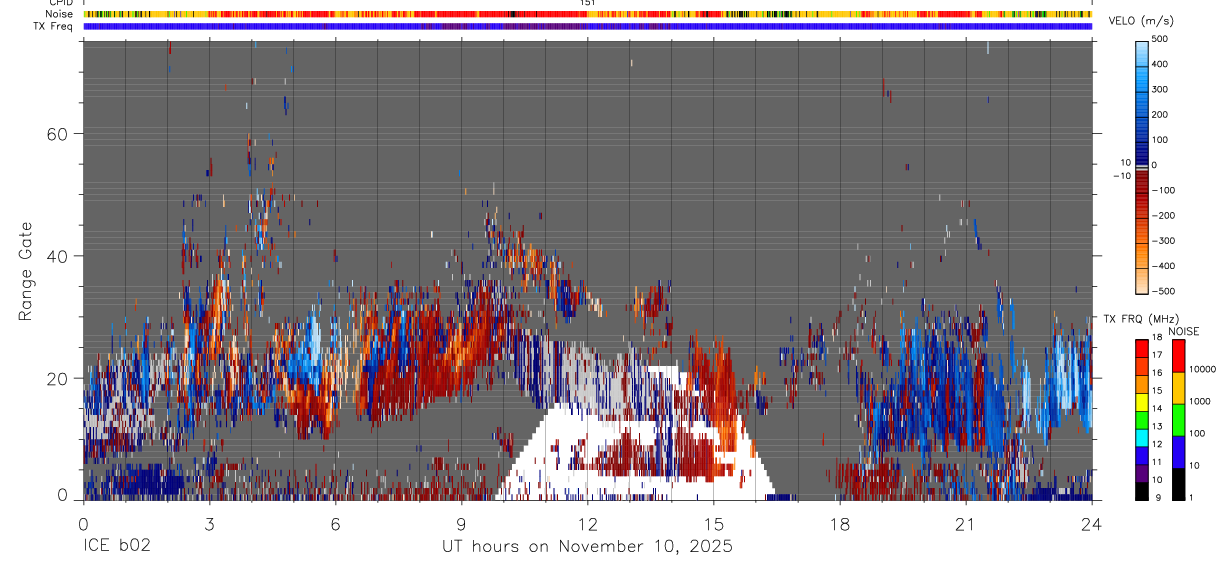Click the NOISE legend label 1

(1190, 497)
